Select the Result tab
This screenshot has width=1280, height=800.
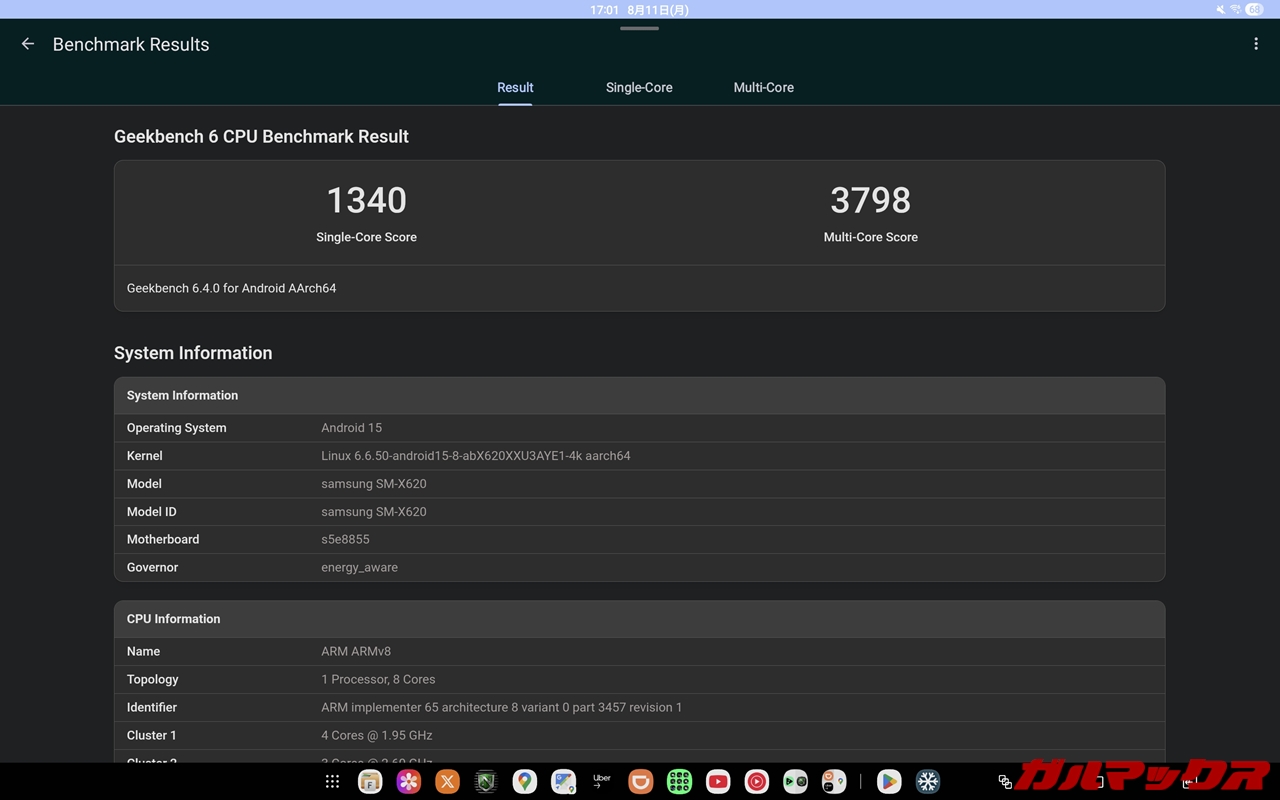(x=515, y=88)
